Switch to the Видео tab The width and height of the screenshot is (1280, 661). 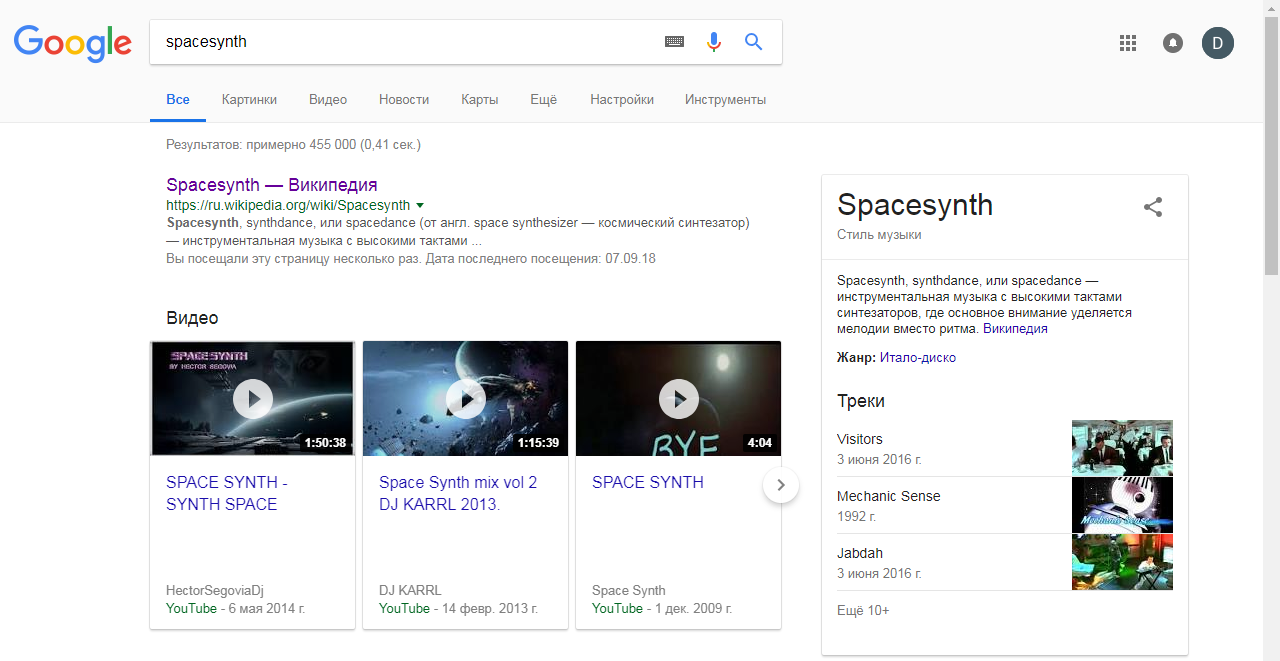coord(328,100)
